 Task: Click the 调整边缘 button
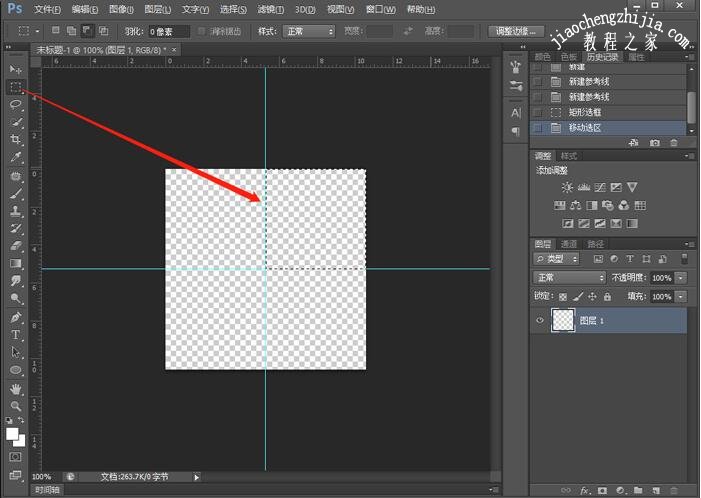point(516,31)
